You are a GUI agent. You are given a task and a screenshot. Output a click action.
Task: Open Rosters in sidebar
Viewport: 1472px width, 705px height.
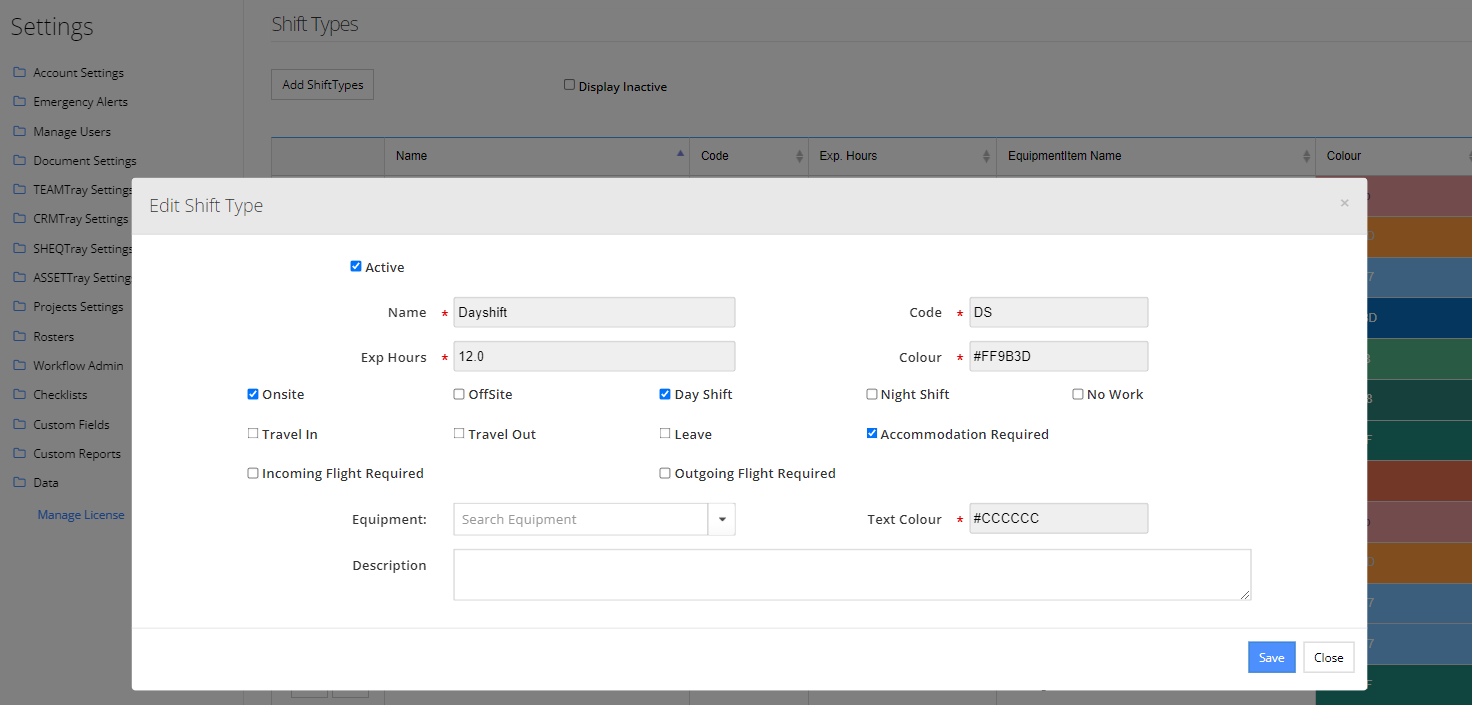(53, 336)
